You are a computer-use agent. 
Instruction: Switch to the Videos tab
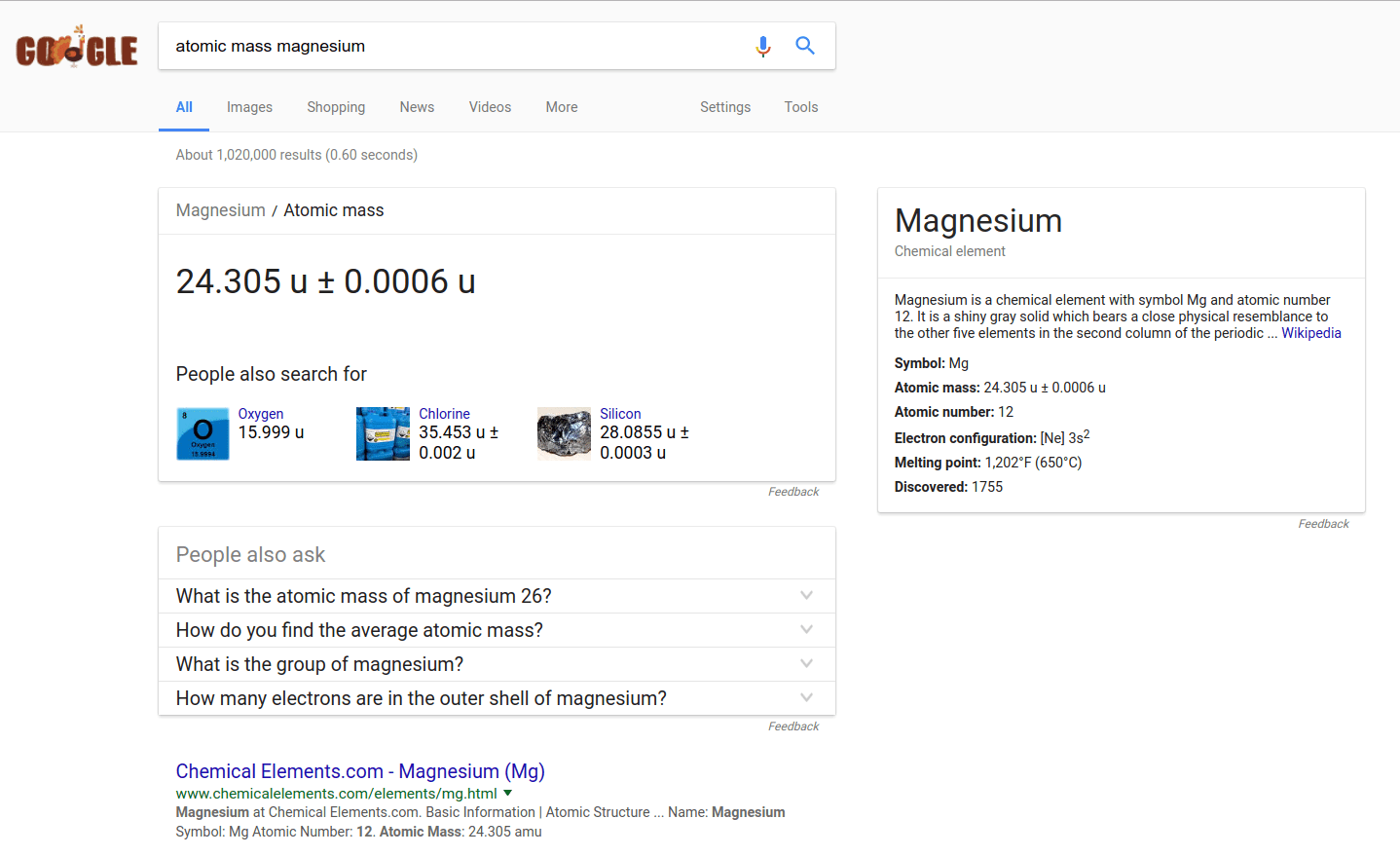[490, 107]
